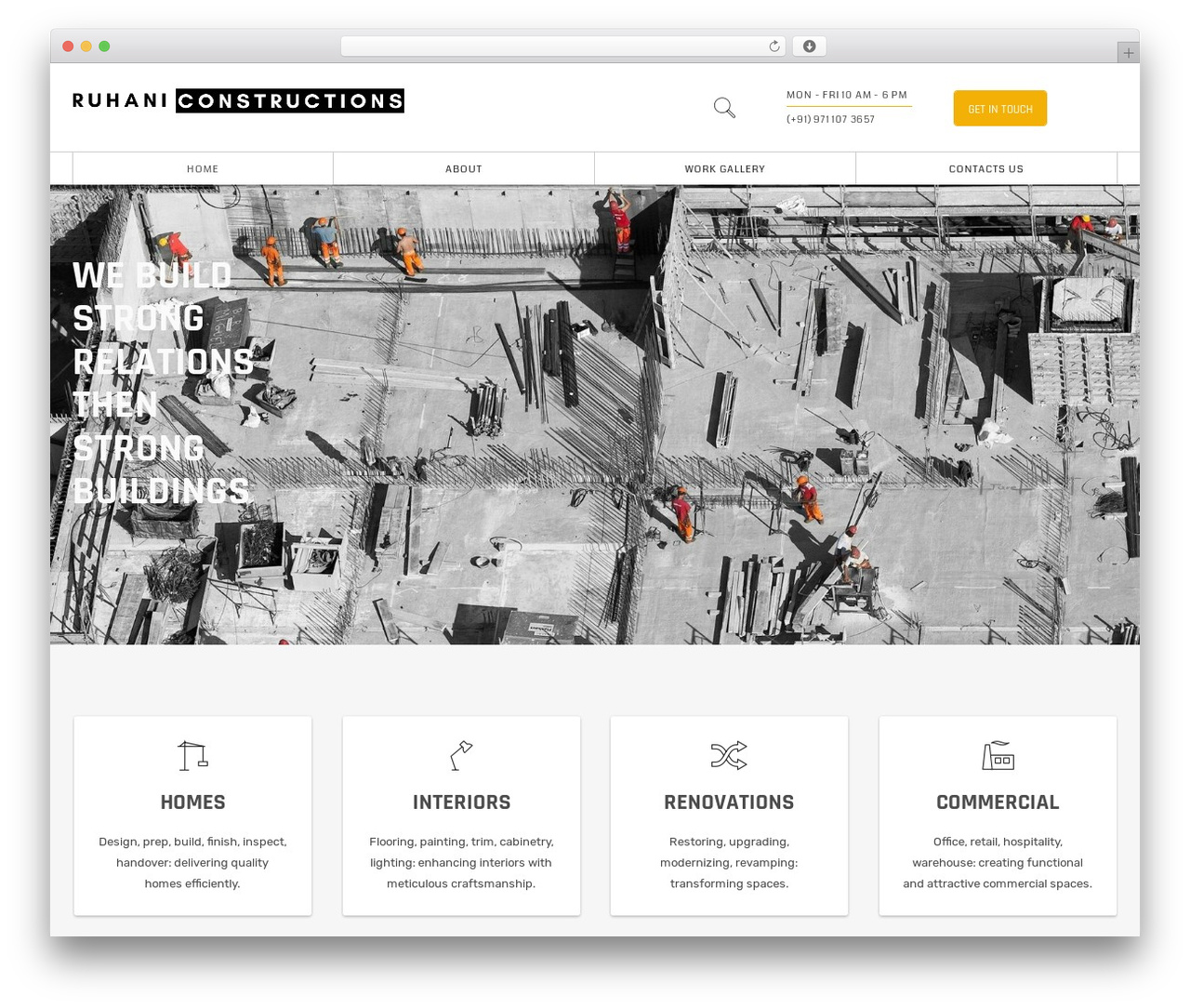Click the desk lamp icon above Interiors
Viewport: 1190px width, 1008px height.
(x=461, y=755)
